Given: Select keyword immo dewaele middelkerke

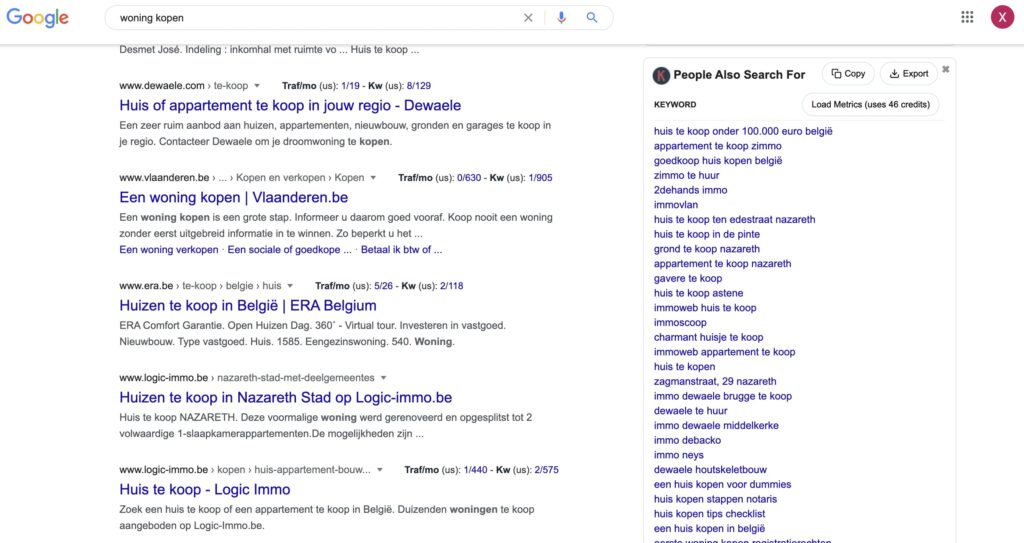Looking at the screenshot, I should coord(716,425).
